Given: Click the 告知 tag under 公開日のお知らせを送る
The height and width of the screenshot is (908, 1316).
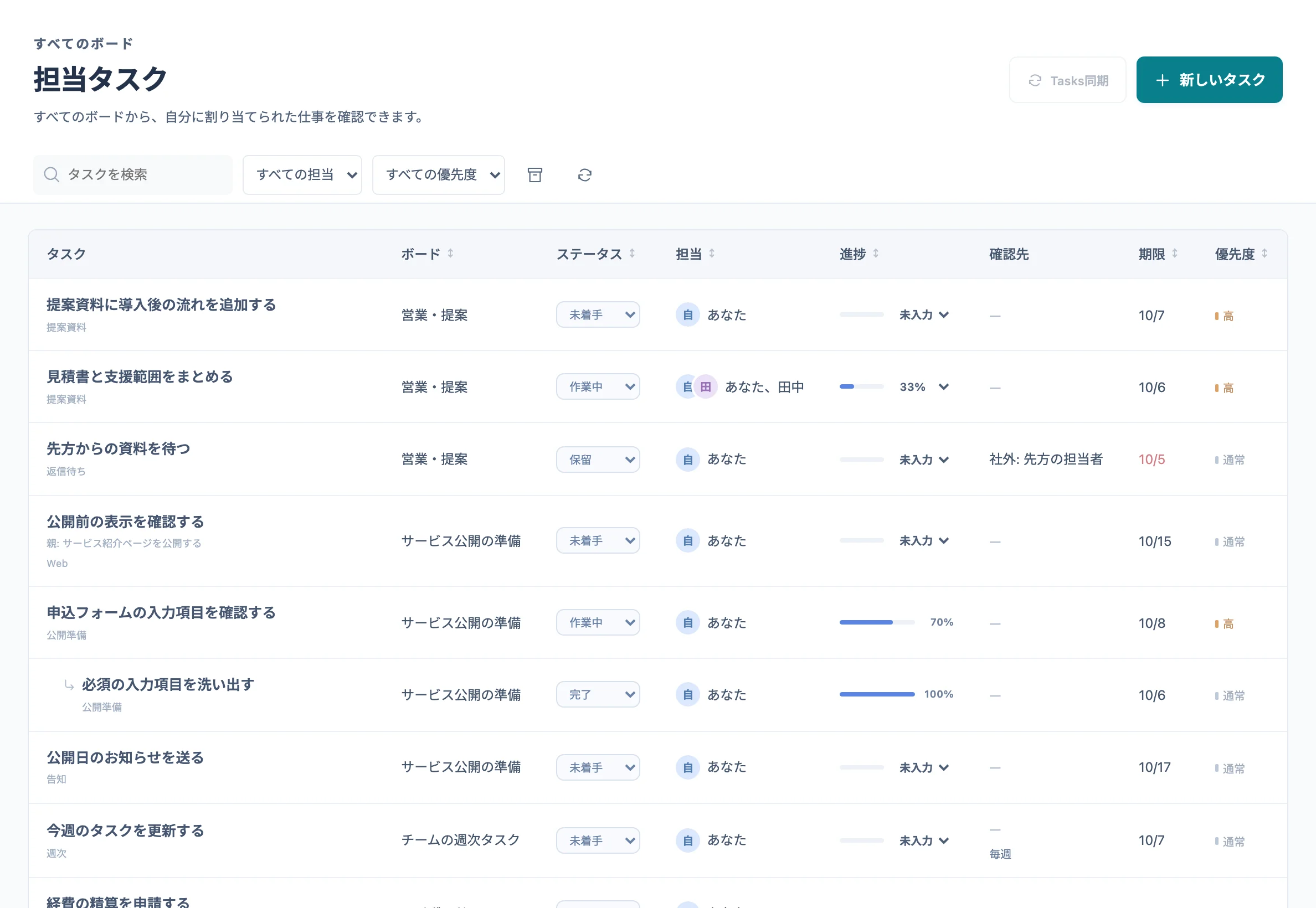Looking at the screenshot, I should tap(56, 779).
